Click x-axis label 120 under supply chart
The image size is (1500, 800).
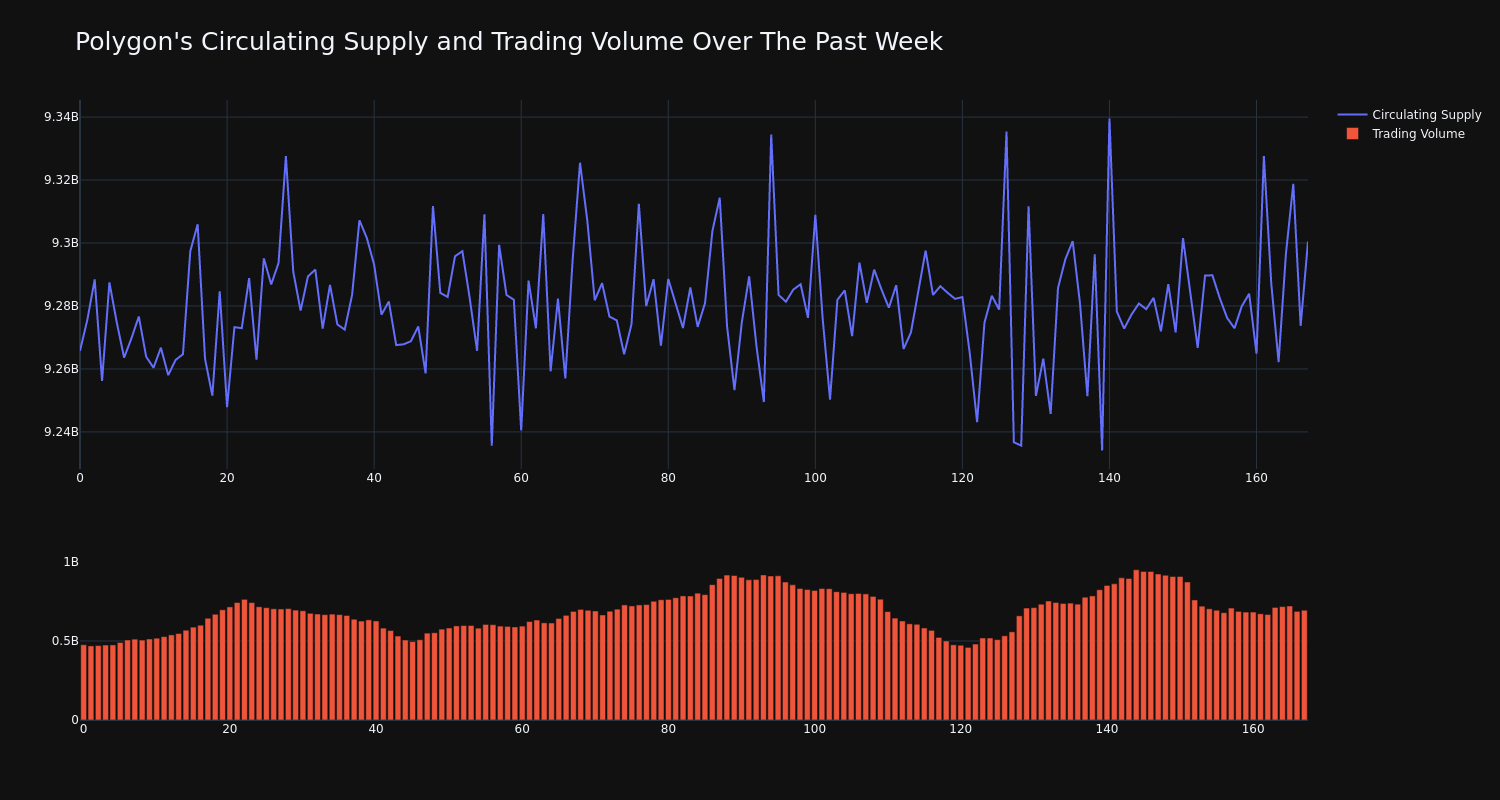[x=962, y=478]
